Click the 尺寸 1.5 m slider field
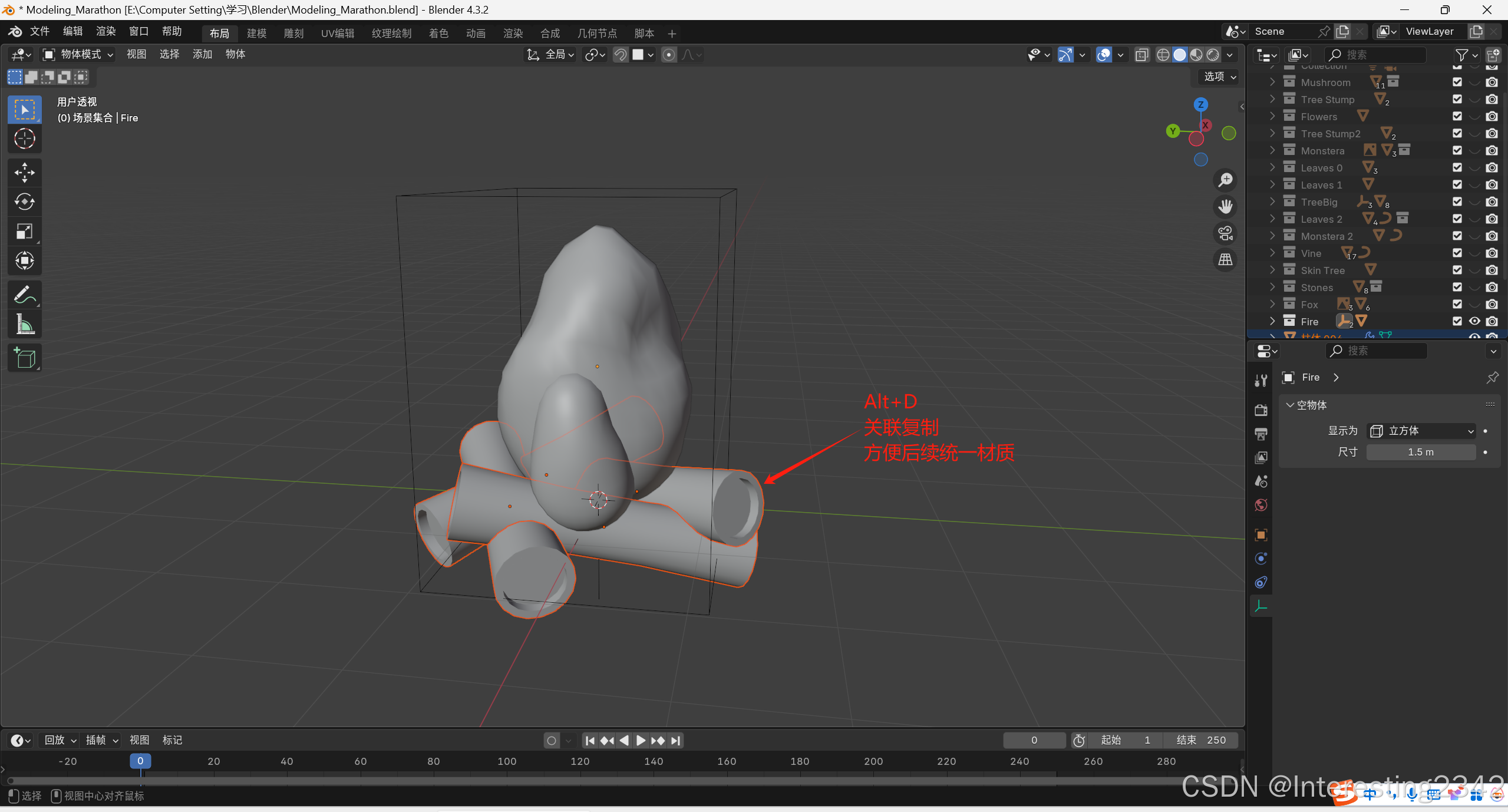Screen dimensions: 1508x812 [x=1421, y=452]
